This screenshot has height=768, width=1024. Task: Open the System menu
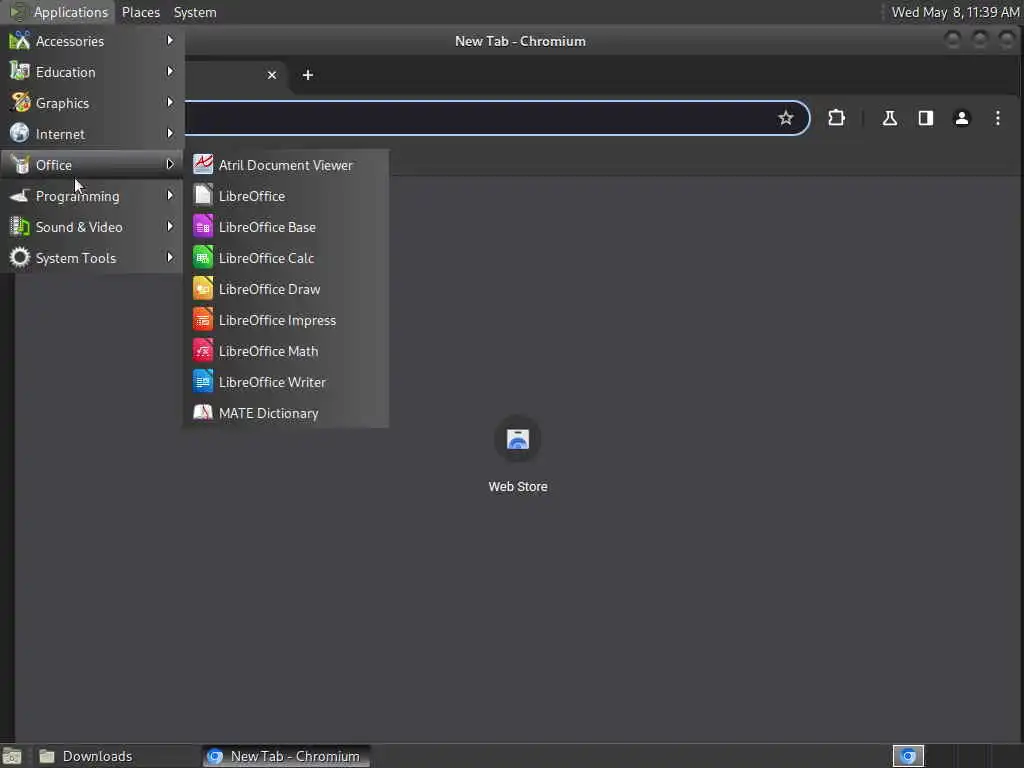[195, 12]
